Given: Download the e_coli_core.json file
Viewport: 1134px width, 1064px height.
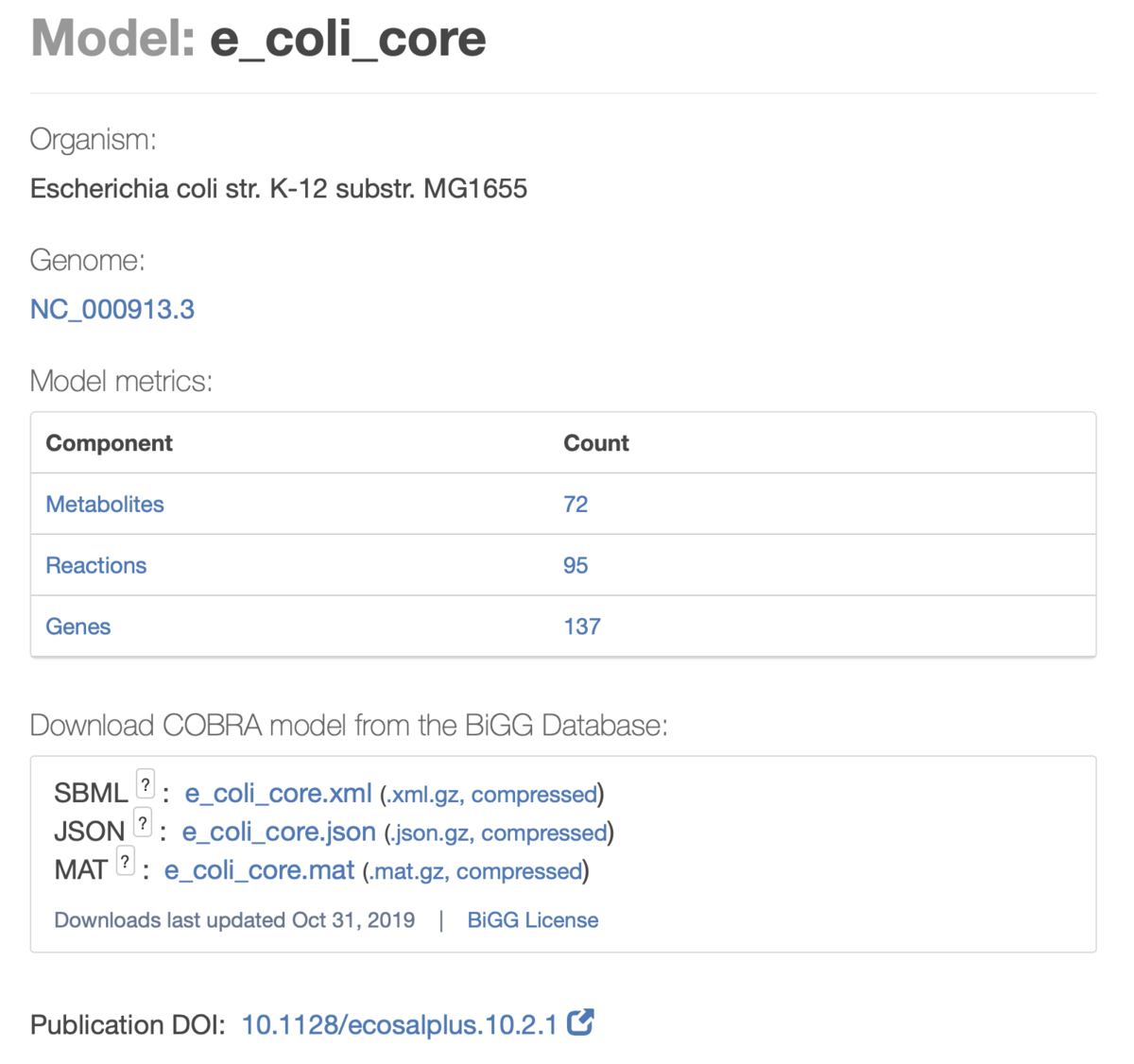Looking at the screenshot, I should pyautogui.click(x=279, y=832).
